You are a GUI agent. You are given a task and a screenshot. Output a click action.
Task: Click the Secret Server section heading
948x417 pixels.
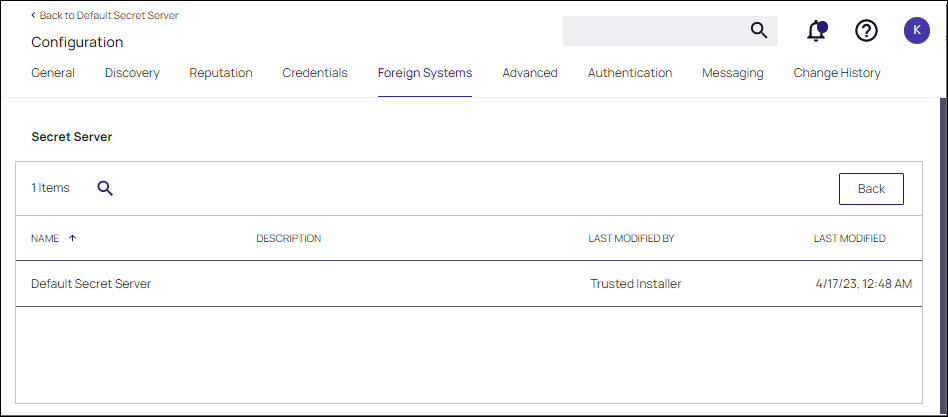point(72,137)
